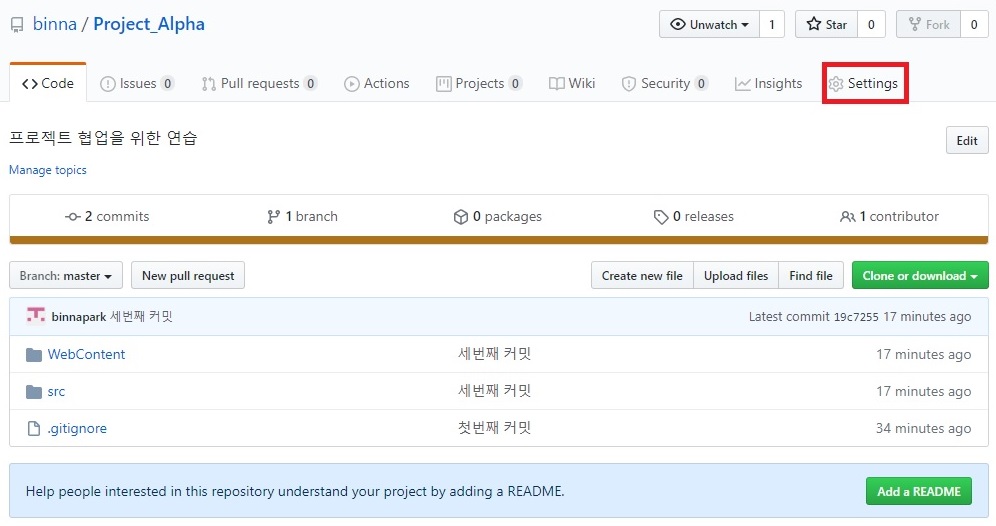Open src row commit message 세번째 커밋
This screenshot has width=996, height=526.
click(494, 391)
